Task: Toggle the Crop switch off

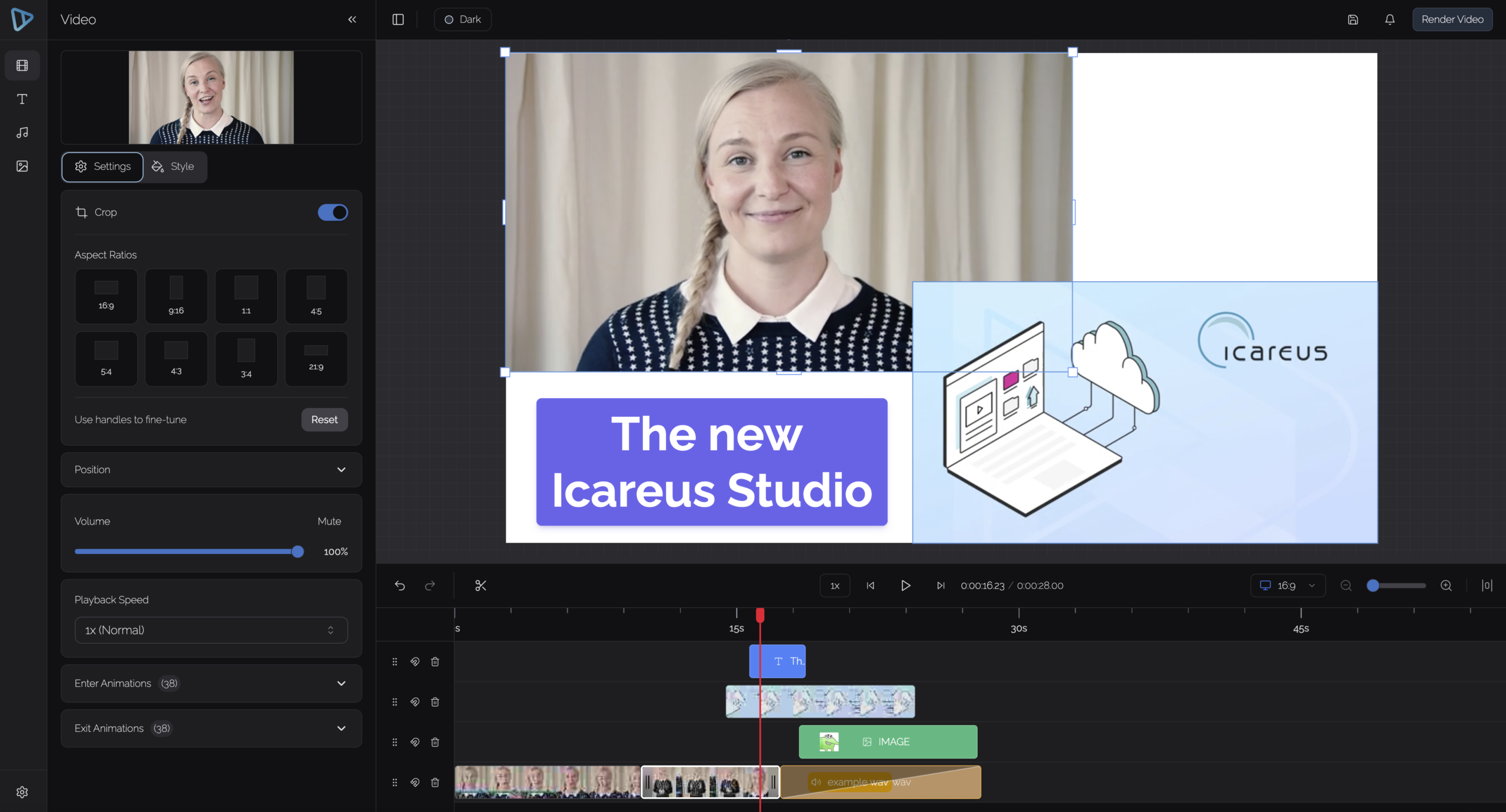Action: click(332, 212)
